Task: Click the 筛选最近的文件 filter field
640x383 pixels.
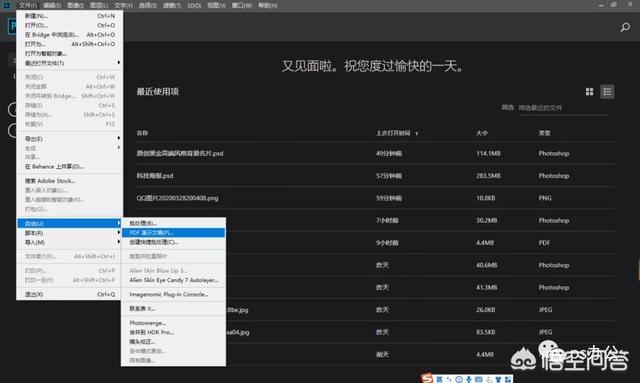Action: tap(565, 108)
